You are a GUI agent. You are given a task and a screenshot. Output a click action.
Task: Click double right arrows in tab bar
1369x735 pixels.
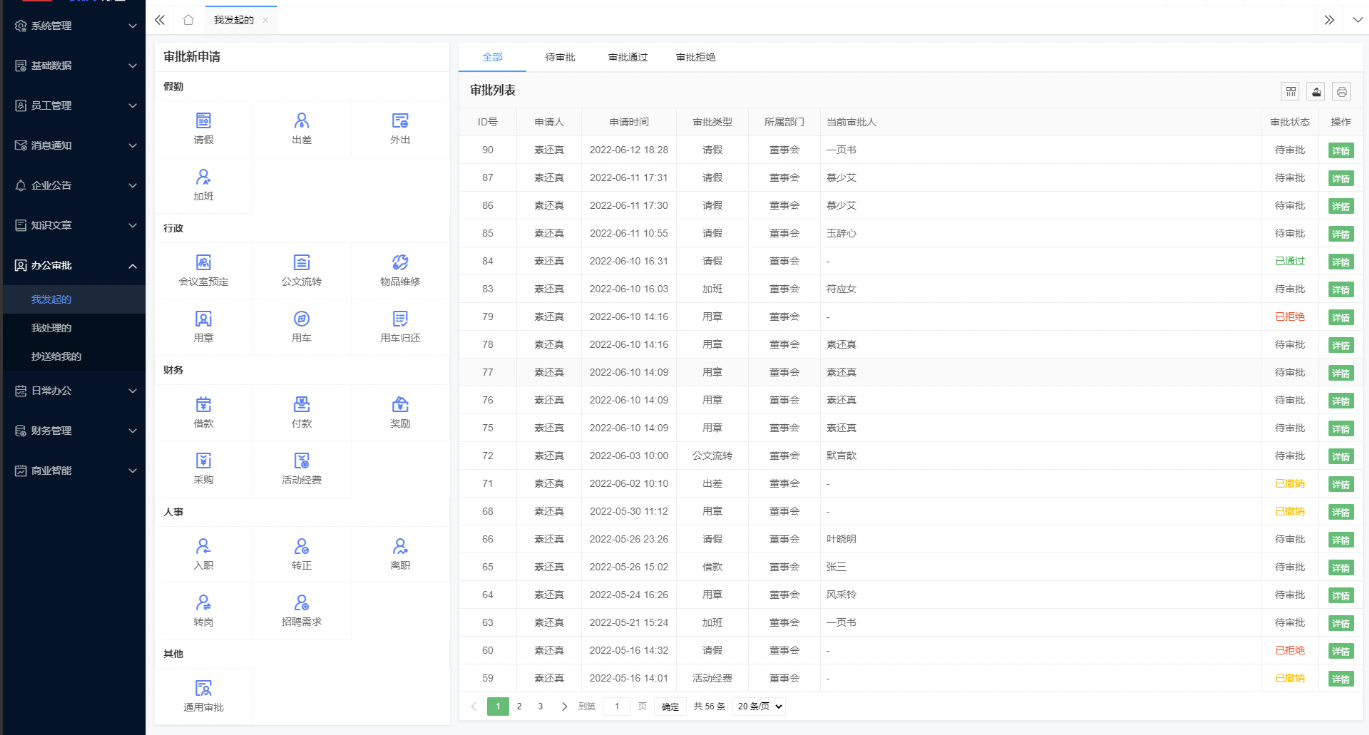1329,20
